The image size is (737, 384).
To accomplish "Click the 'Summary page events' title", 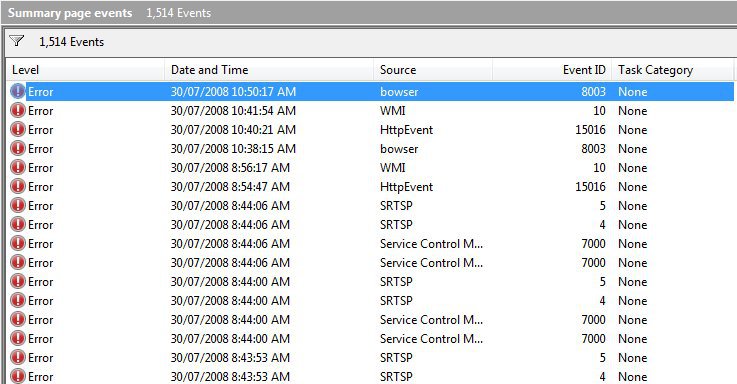I will pos(70,13).
